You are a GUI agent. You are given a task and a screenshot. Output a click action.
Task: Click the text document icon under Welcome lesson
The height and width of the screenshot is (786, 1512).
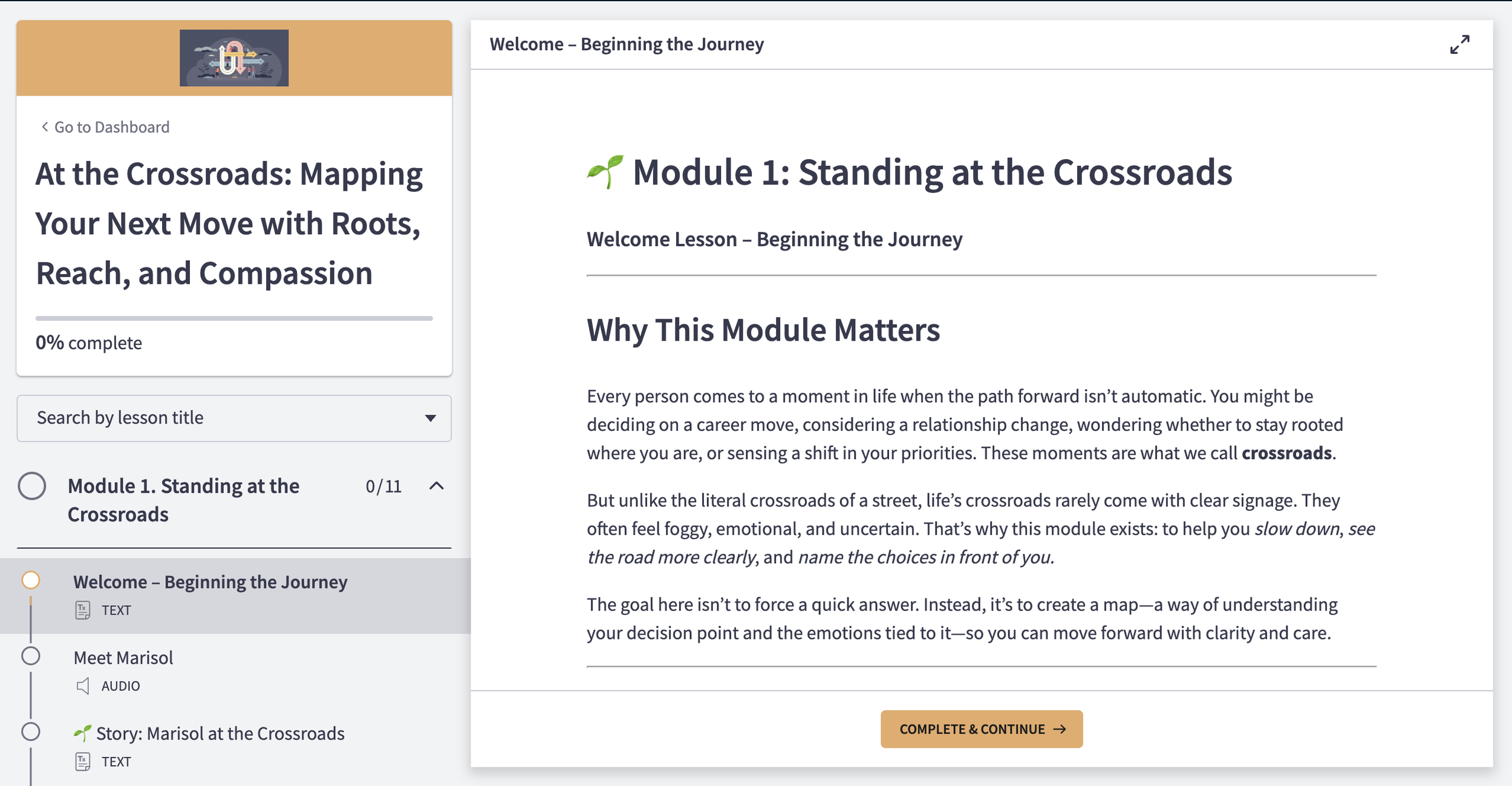click(x=83, y=610)
